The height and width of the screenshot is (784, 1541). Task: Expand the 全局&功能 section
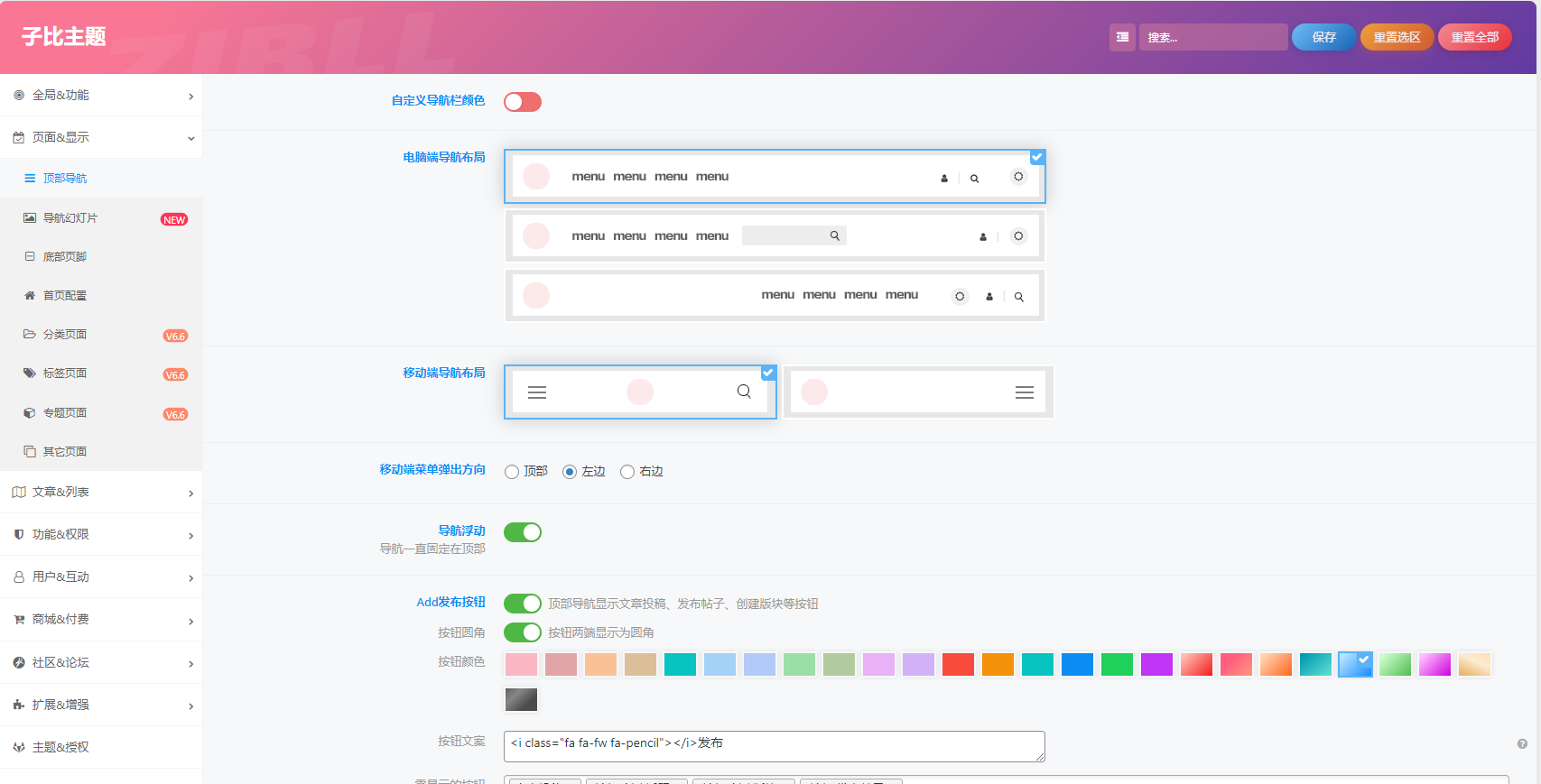pyautogui.click(x=101, y=96)
